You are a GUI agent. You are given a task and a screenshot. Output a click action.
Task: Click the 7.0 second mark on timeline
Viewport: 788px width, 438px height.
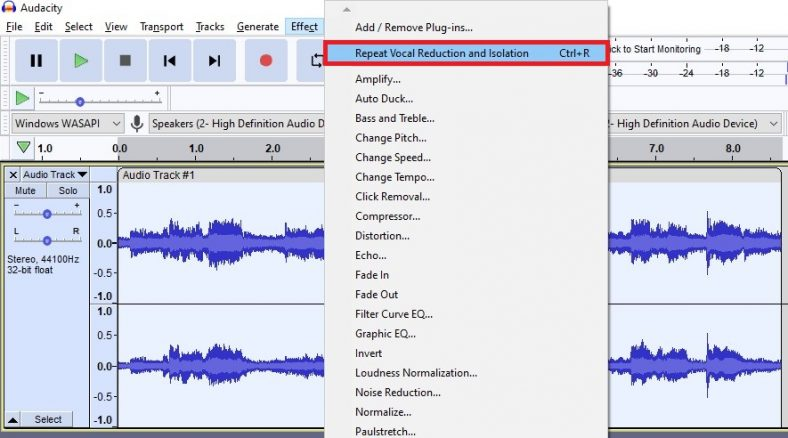pos(656,149)
